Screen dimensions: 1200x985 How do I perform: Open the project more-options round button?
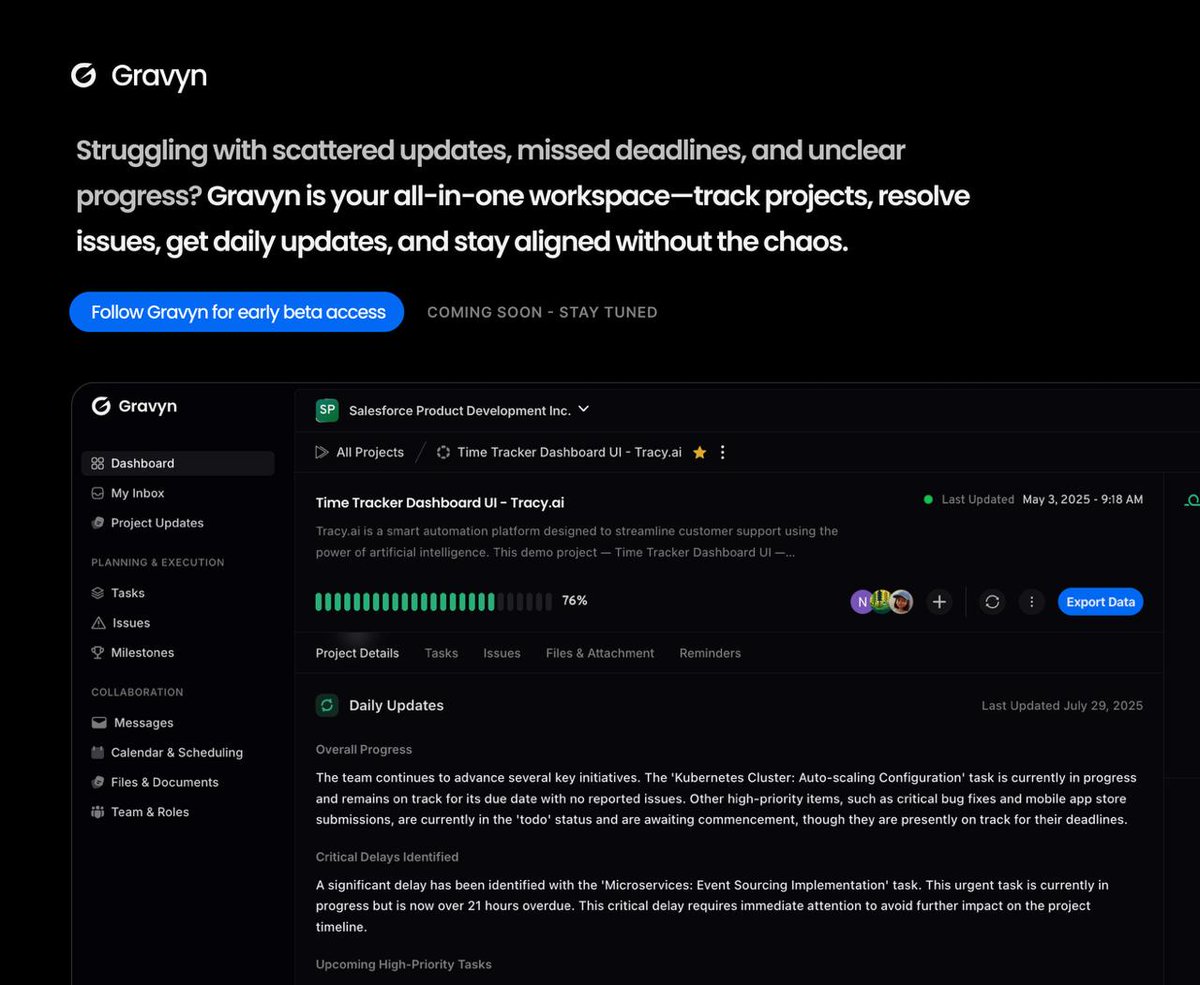click(x=1032, y=601)
